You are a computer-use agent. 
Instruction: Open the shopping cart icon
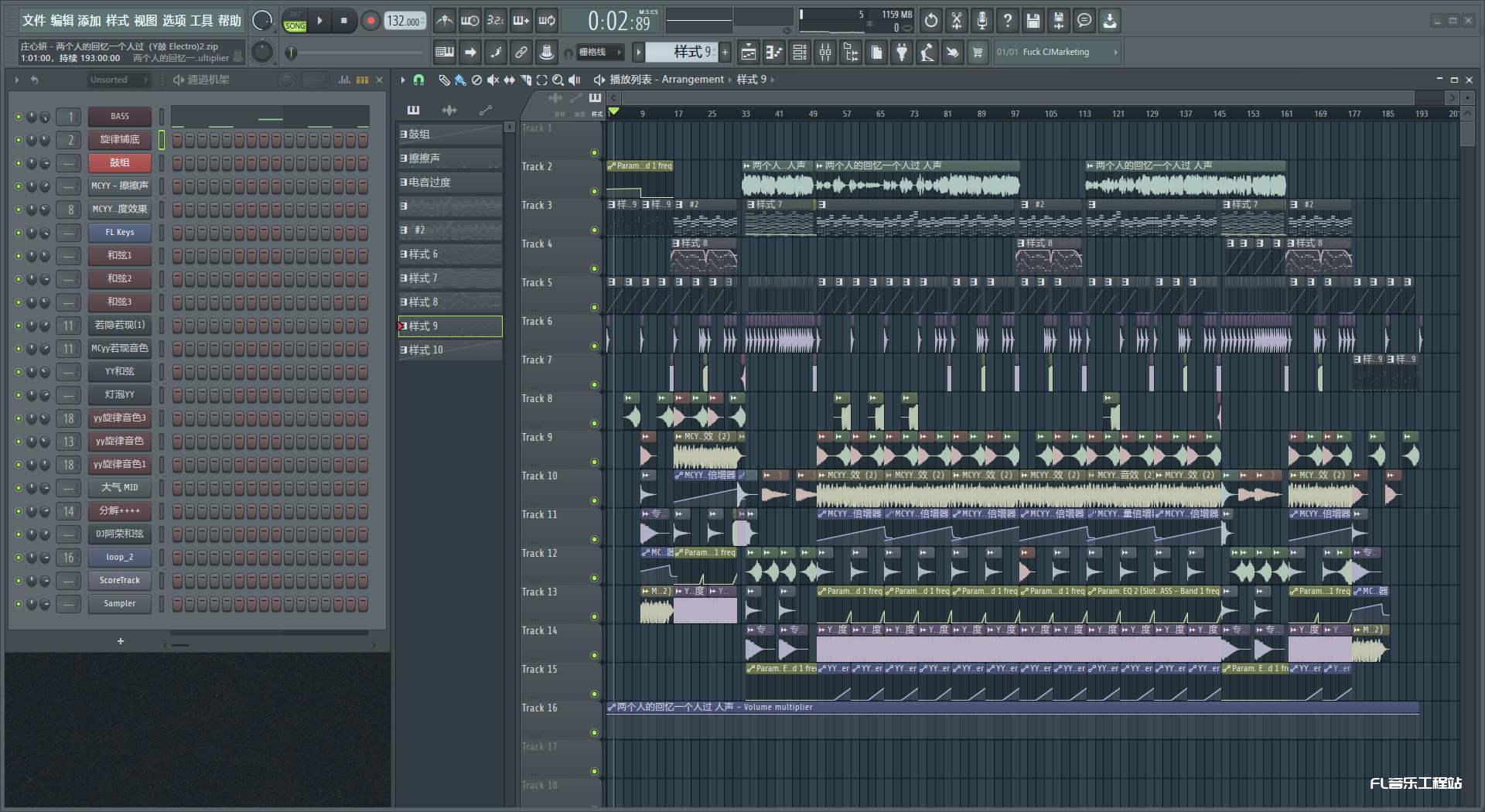tap(978, 53)
